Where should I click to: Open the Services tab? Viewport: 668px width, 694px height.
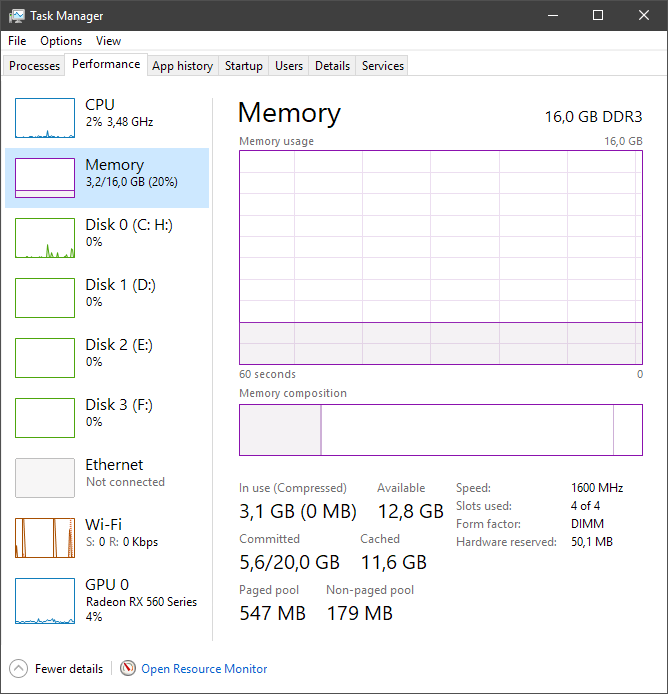tap(383, 66)
